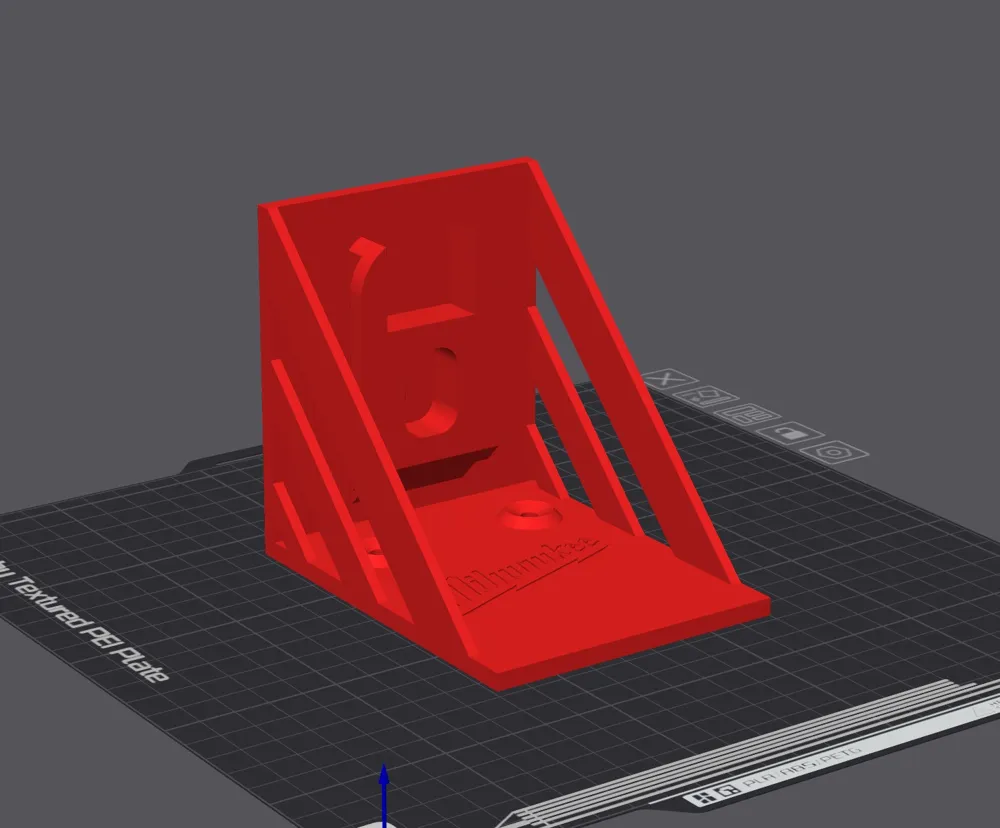The height and width of the screenshot is (828, 1000).
Task: Click the small ledge above oval slot
Action: pyautogui.click(x=429, y=316)
